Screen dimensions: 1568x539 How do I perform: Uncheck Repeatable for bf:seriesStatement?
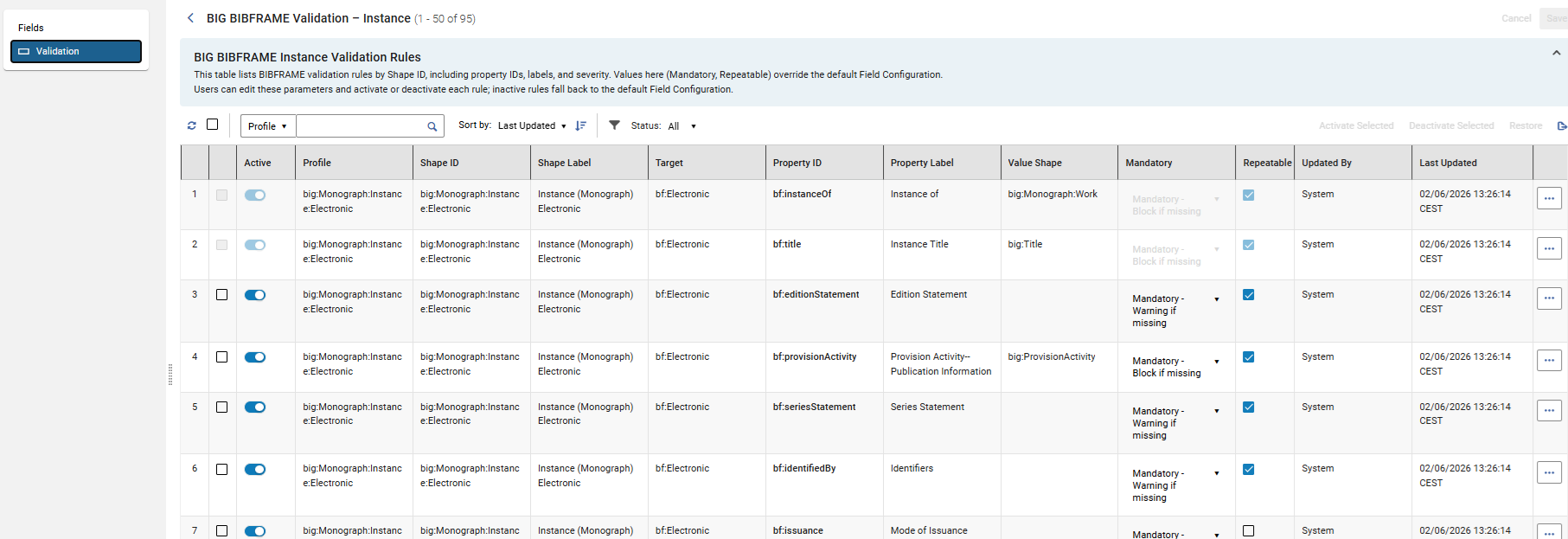pyautogui.click(x=1249, y=407)
